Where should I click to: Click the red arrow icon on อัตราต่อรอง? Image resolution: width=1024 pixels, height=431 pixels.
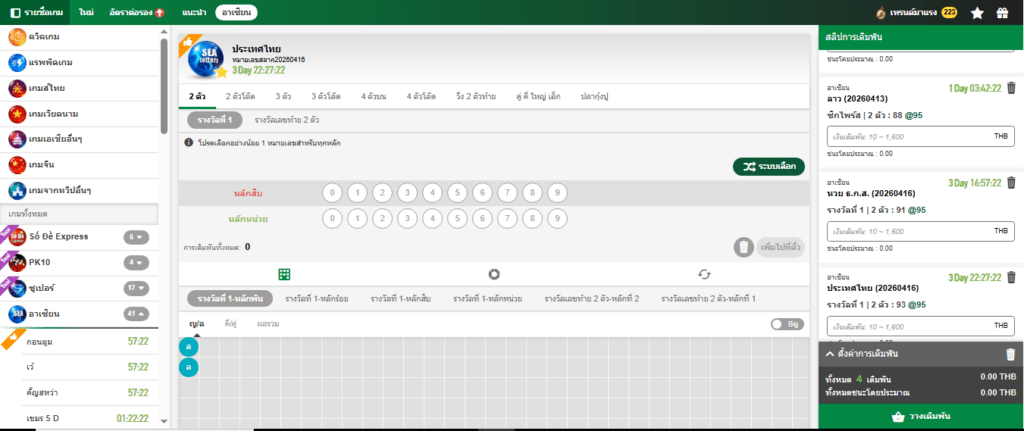pyautogui.click(x=161, y=13)
